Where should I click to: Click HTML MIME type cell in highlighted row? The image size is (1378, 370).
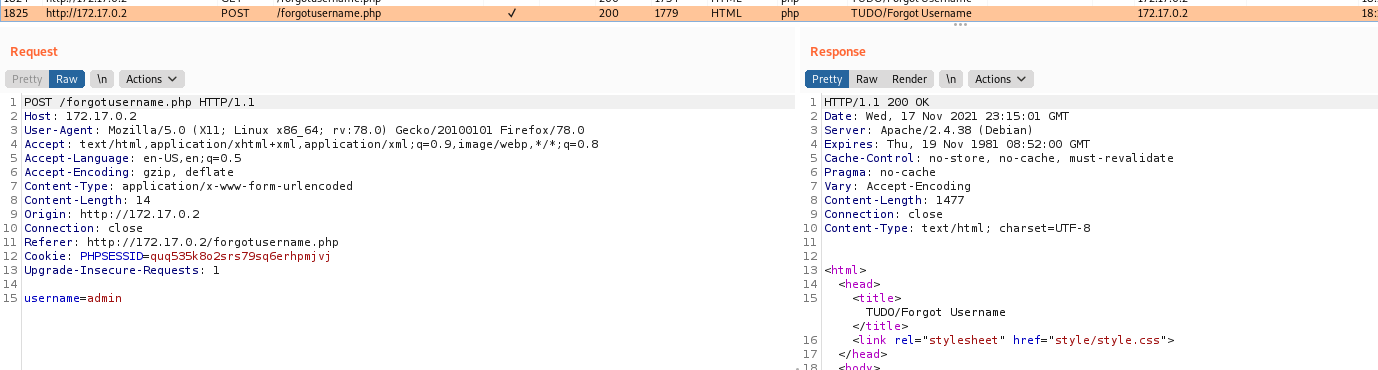(726, 15)
